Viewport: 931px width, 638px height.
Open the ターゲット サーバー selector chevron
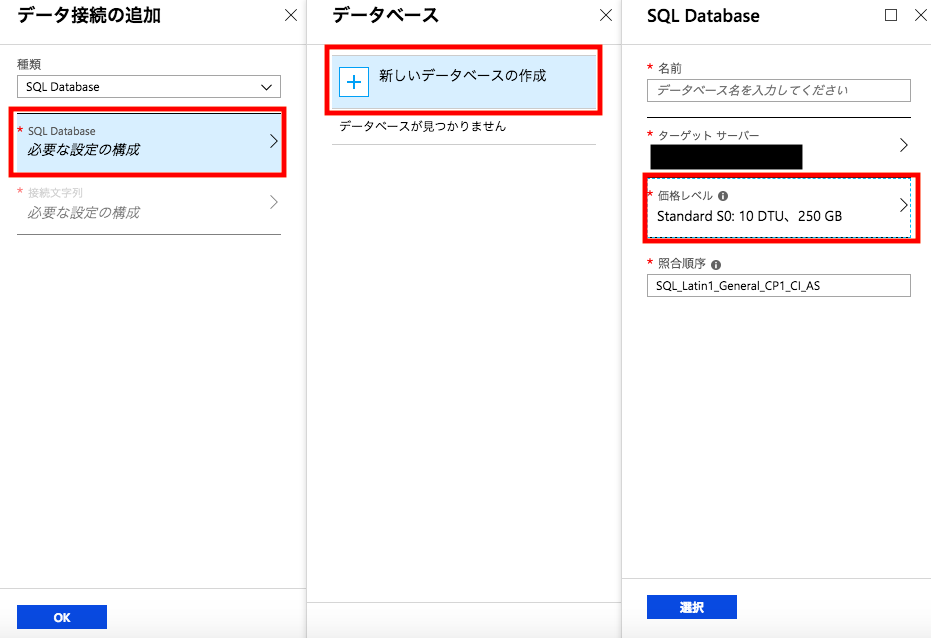click(904, 144)
